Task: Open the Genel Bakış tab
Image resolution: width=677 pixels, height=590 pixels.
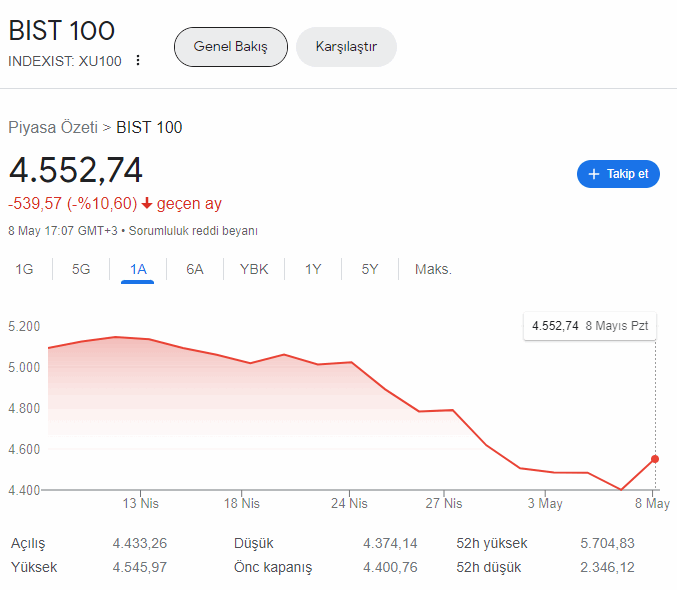Action: [230, 47]
